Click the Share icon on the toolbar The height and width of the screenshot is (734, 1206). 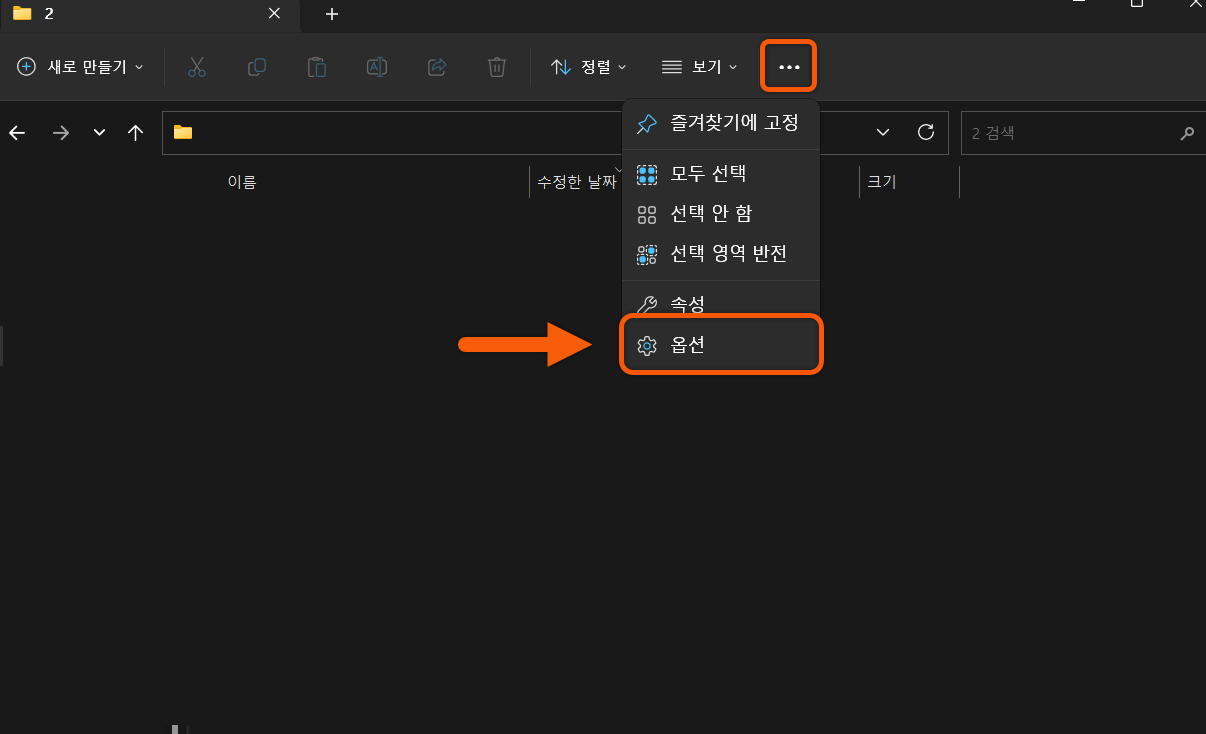click(x=436, y=66)
